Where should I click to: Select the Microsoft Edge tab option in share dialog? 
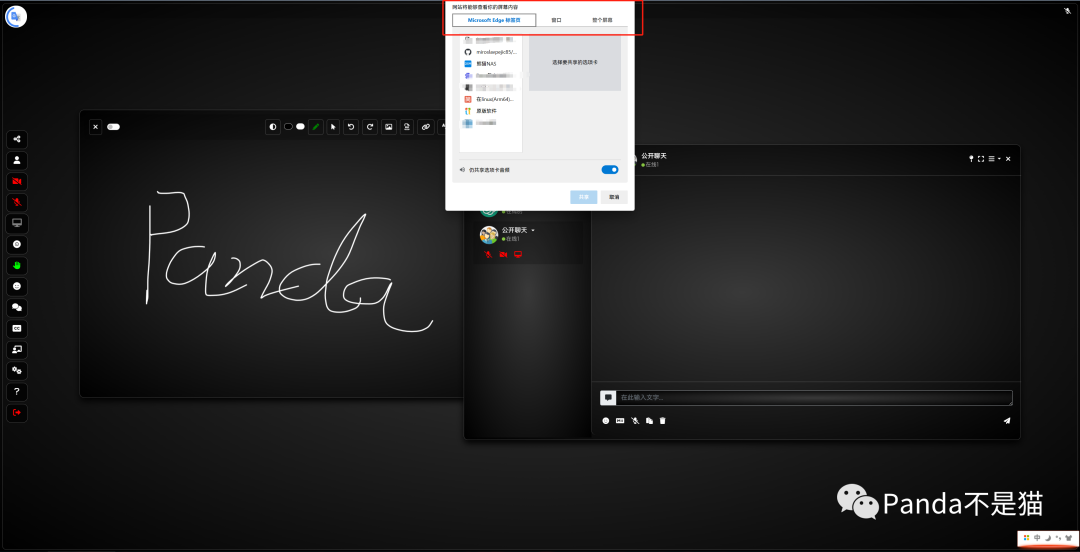click(x=494, y=20)
